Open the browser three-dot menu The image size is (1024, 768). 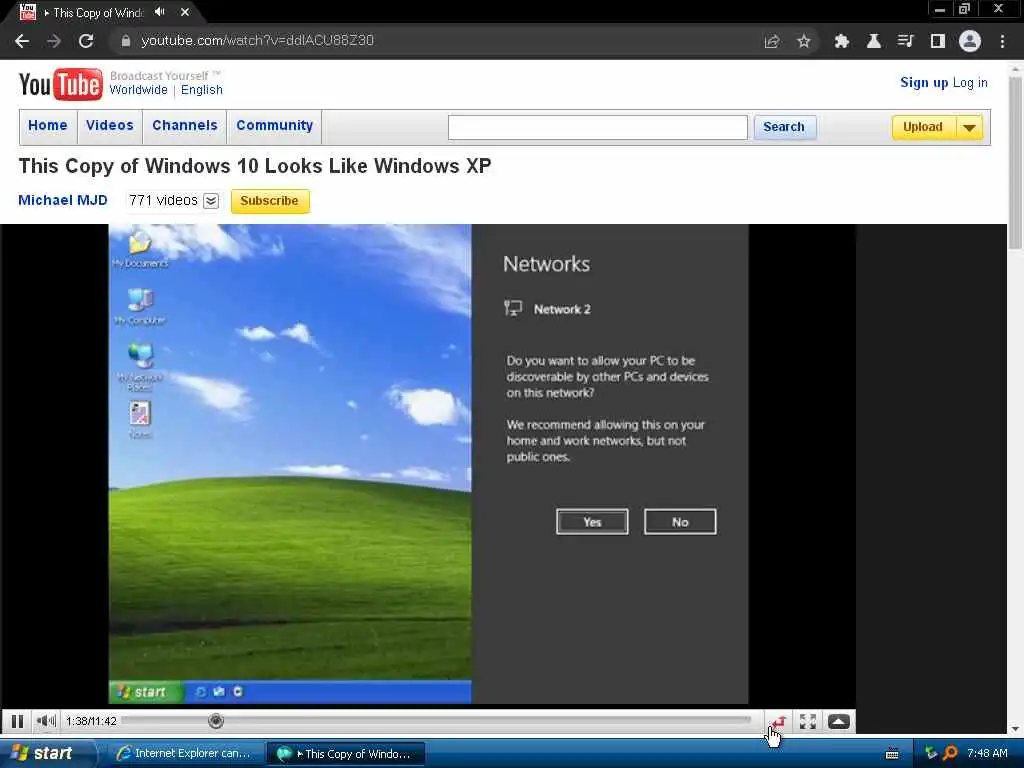click(1002, 41)
